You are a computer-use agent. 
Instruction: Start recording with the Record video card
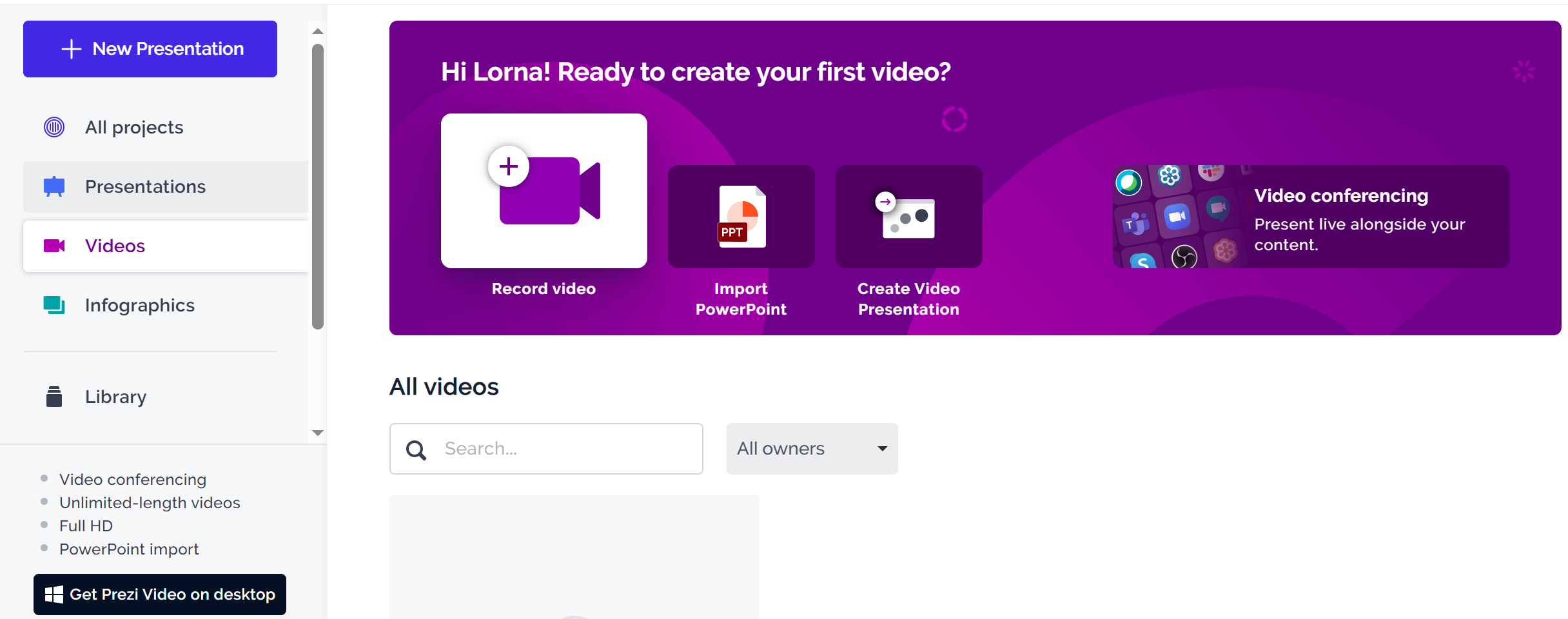(544, 191)
